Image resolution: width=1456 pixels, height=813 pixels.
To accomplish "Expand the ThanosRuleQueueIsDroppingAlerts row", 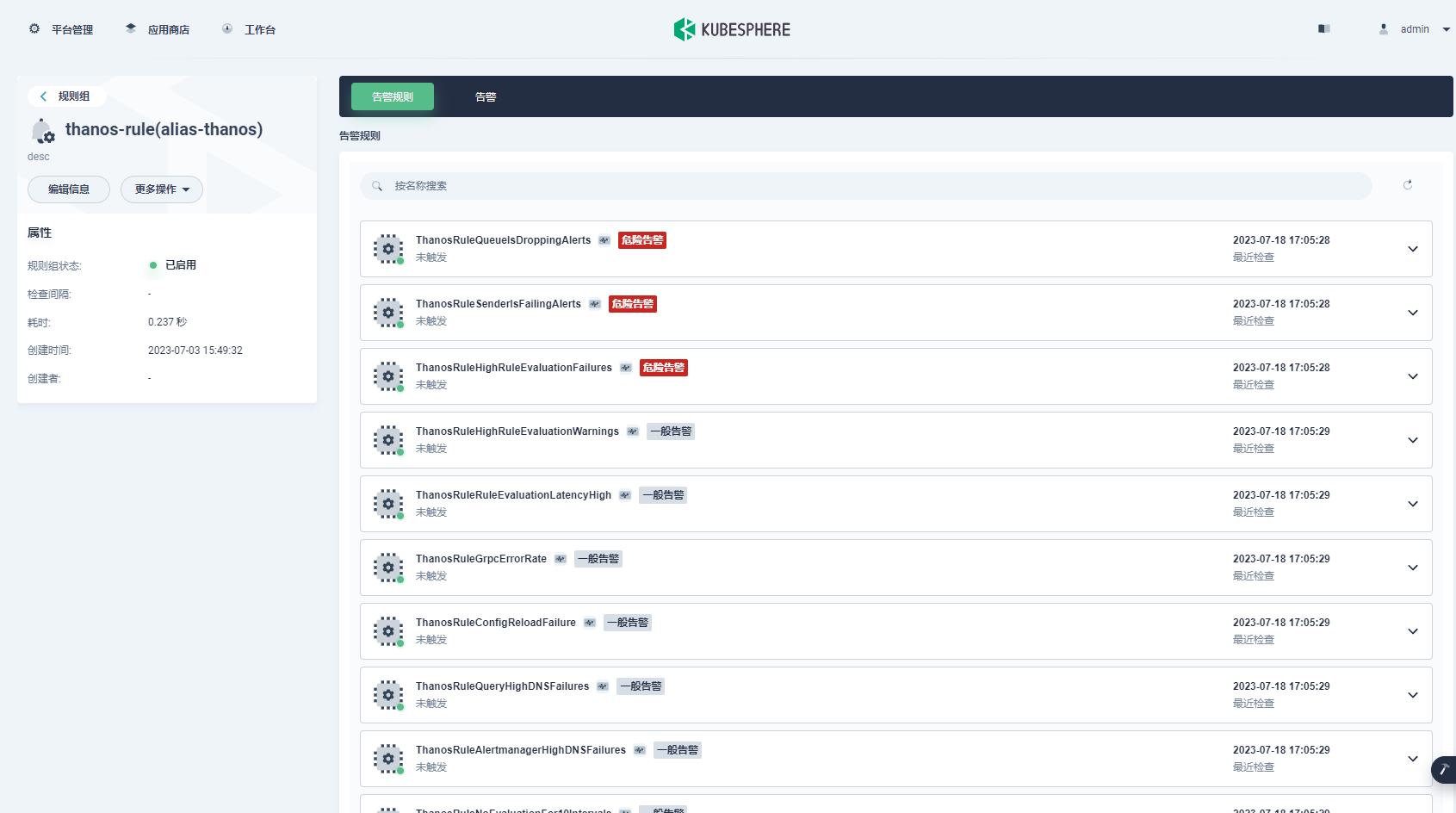I will pos(1413,249).
